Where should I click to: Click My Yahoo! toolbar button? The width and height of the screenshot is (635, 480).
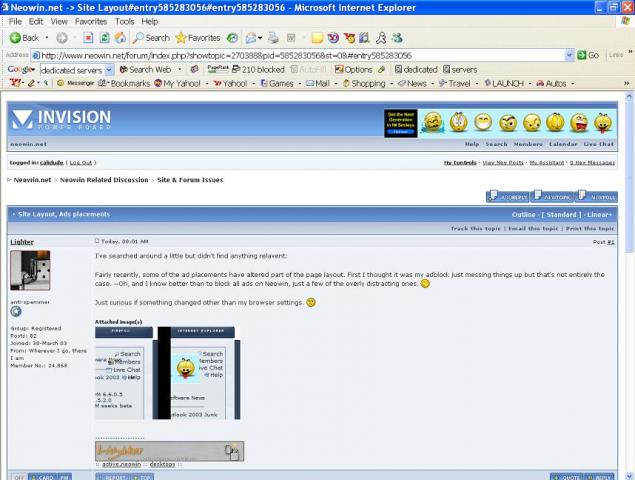click(178, 83)
